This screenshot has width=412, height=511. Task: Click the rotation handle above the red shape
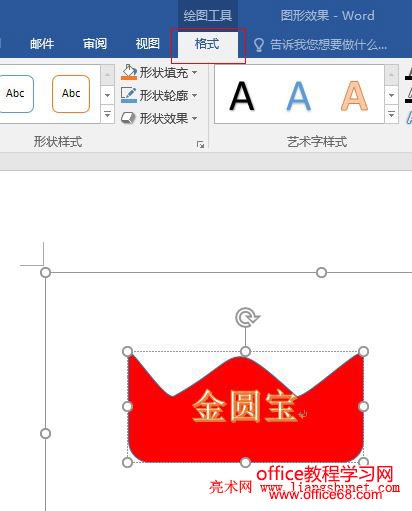(246, 317)
